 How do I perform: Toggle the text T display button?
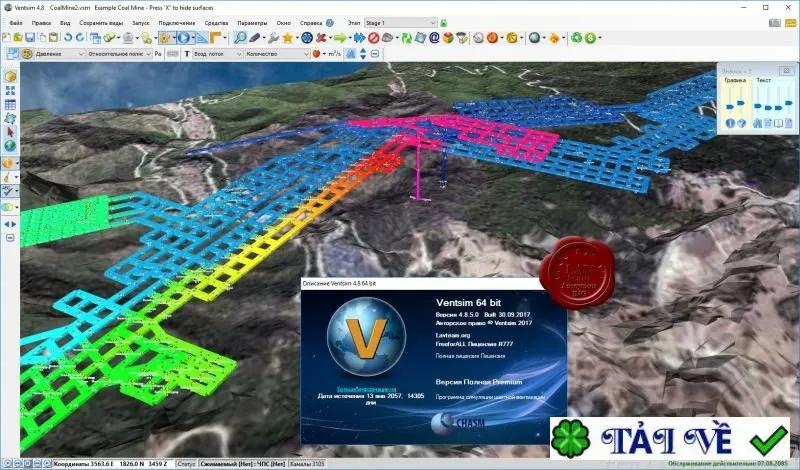click(187, 54)
